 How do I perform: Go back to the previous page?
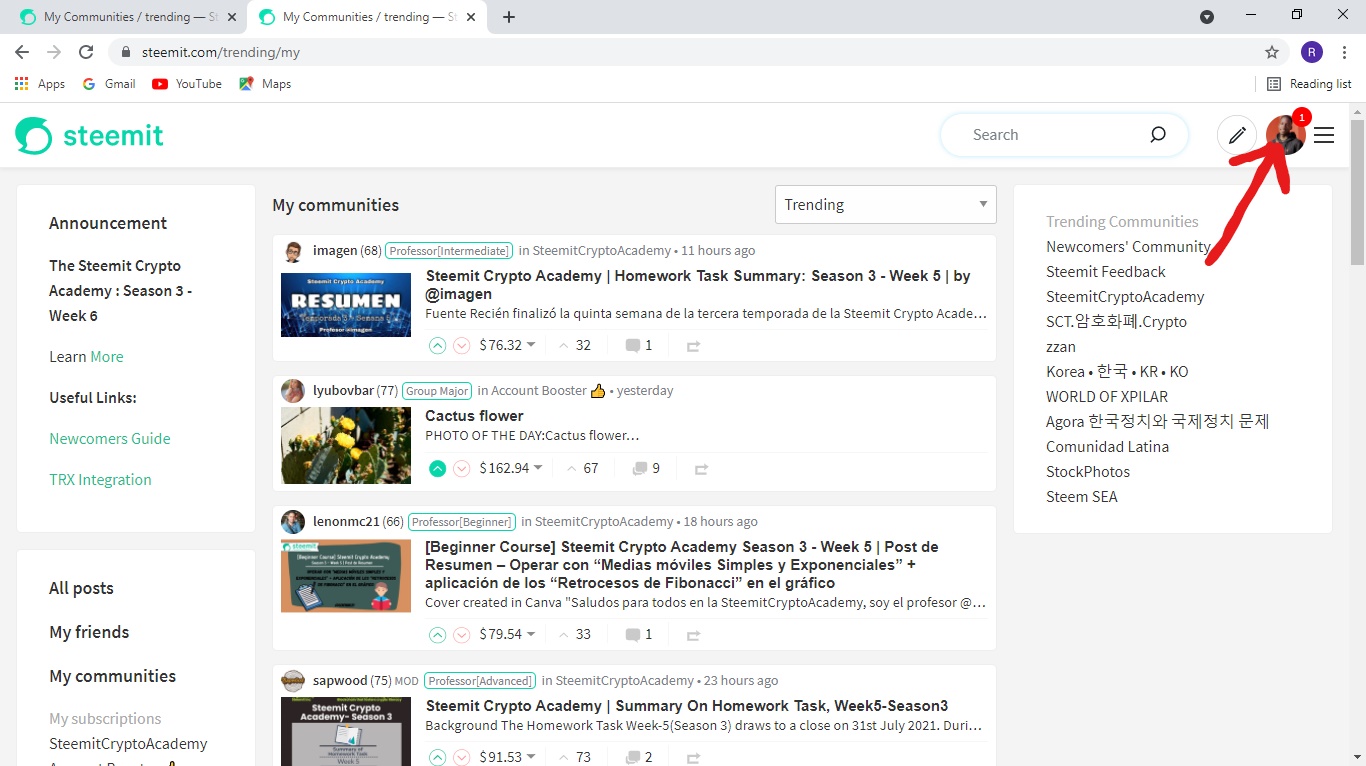click(x=22, y=52)
